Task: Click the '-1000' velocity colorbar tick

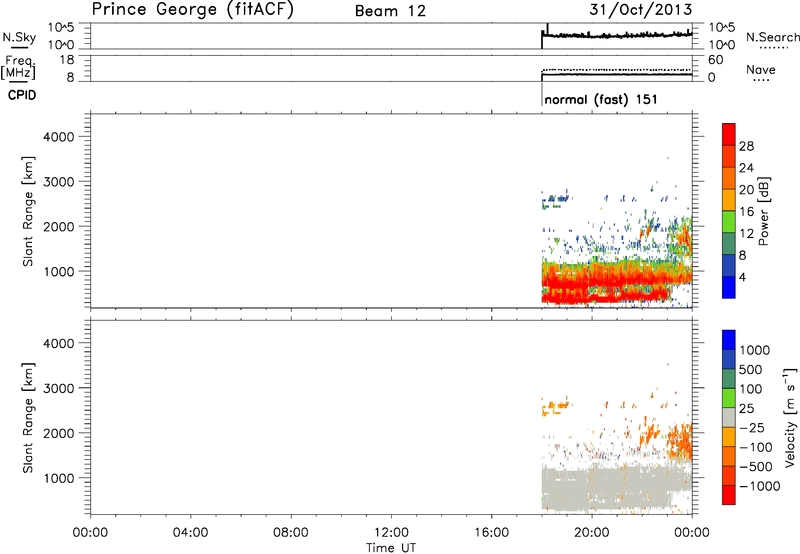Action: pos(760,486)
